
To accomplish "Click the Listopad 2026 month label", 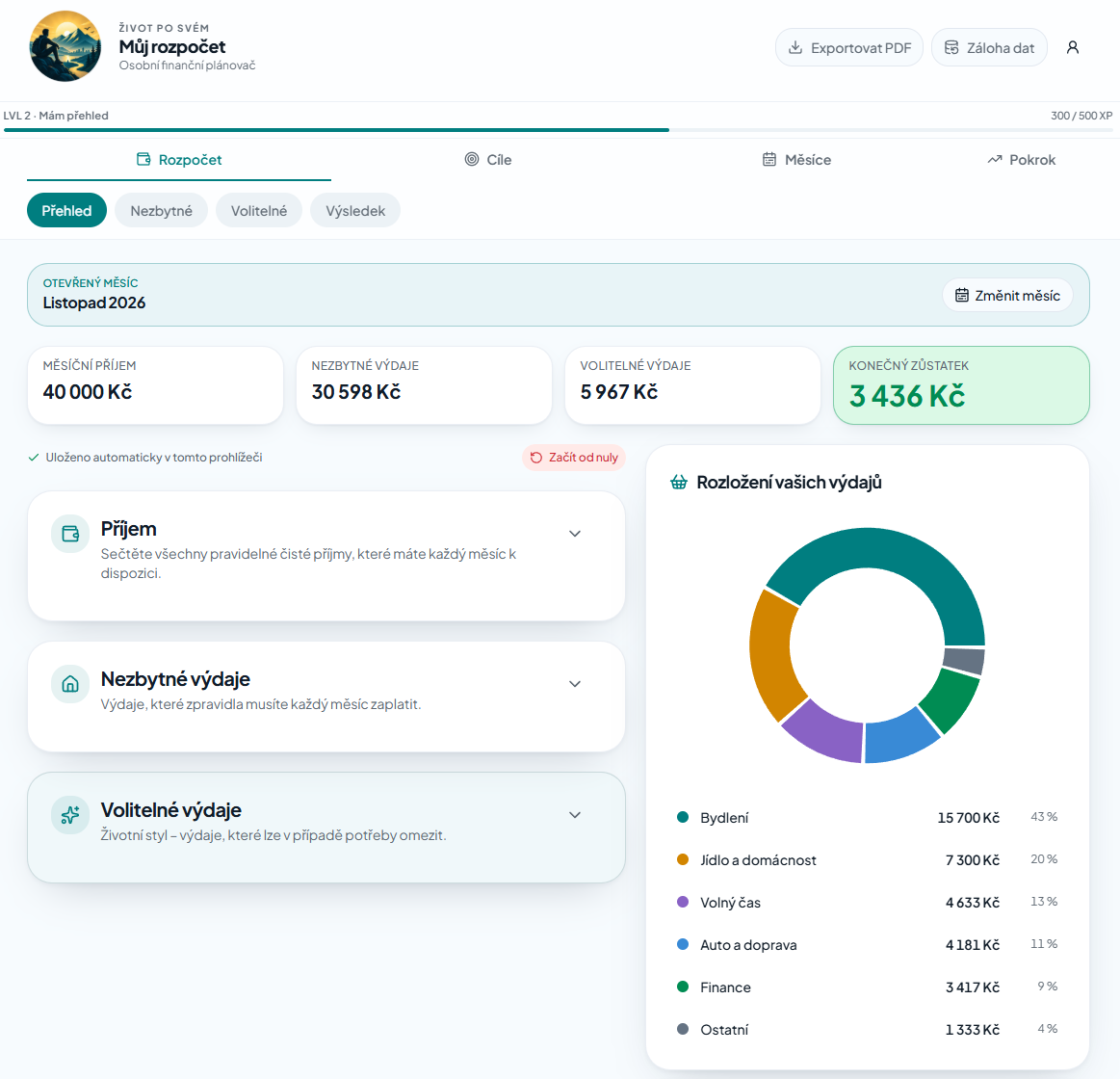I will (94, 303).
